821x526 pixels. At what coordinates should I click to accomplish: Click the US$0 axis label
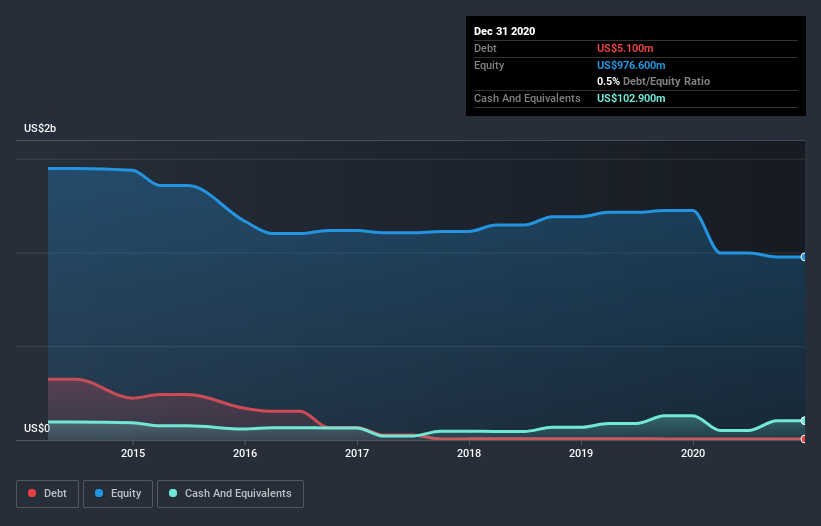37,428
